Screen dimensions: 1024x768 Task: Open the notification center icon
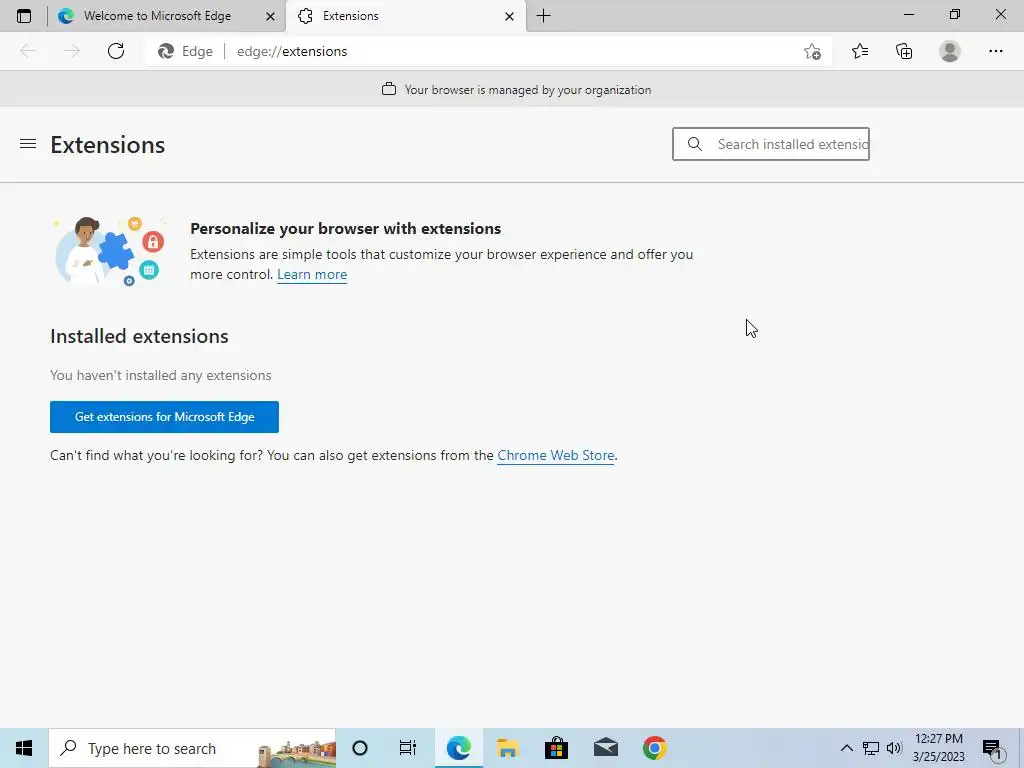pos(993,748)
